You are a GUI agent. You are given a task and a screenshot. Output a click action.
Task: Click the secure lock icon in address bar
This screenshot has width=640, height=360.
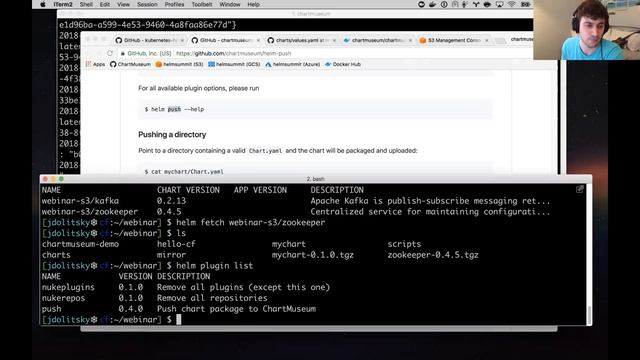coord(122,53)
